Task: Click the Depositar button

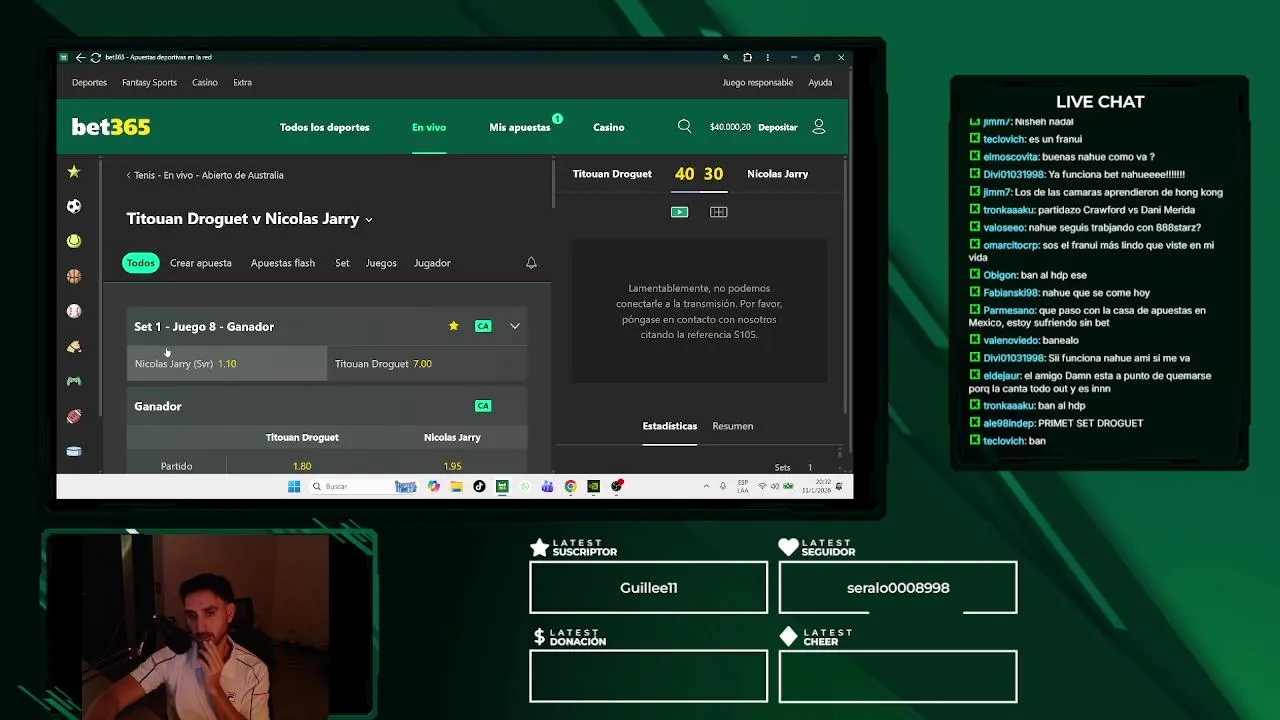Action: [778, 127]
